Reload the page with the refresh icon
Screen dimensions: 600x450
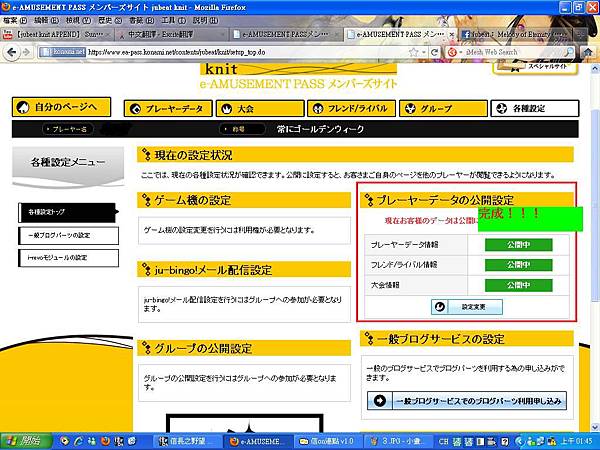[434, 52]
